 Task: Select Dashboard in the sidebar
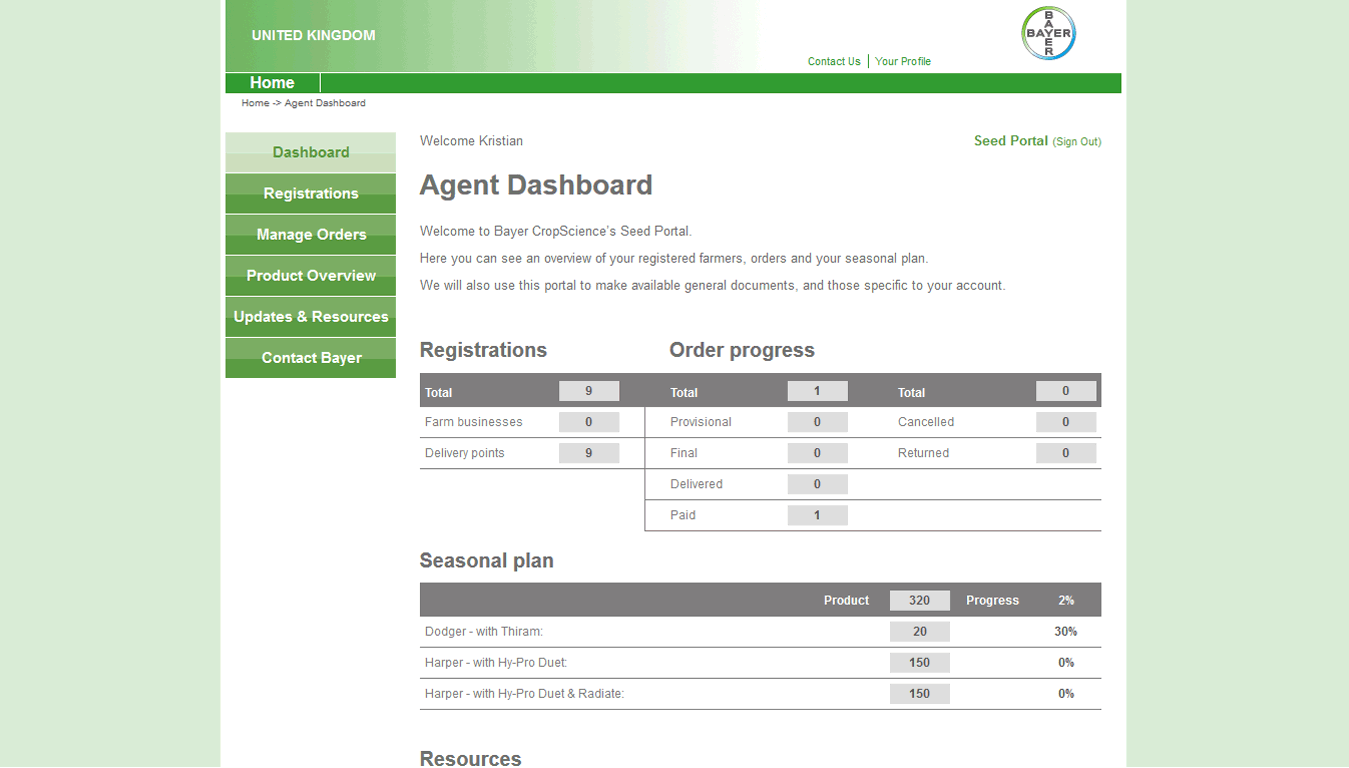pyautogui.click(x=311, y=152)
